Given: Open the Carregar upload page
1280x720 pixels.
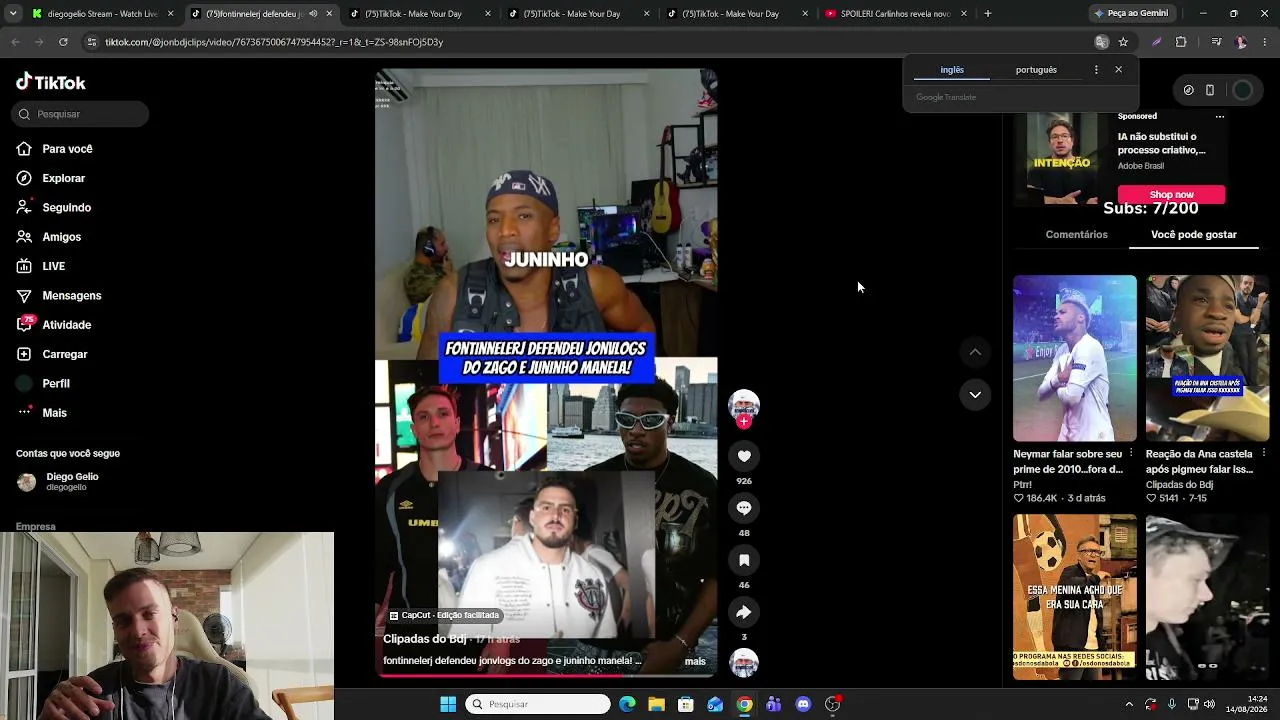Looking at the screenshot, I should tap(52, 354).
